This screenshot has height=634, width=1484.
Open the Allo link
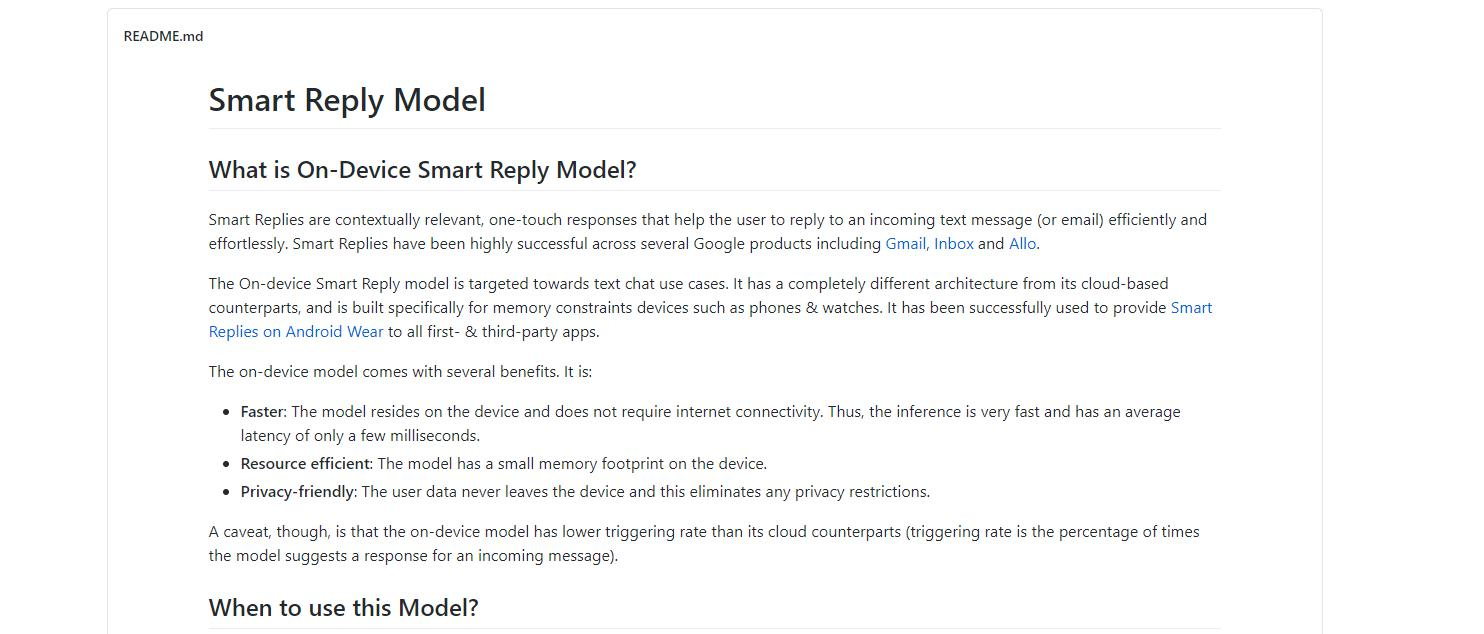(x=1022, y=244)
